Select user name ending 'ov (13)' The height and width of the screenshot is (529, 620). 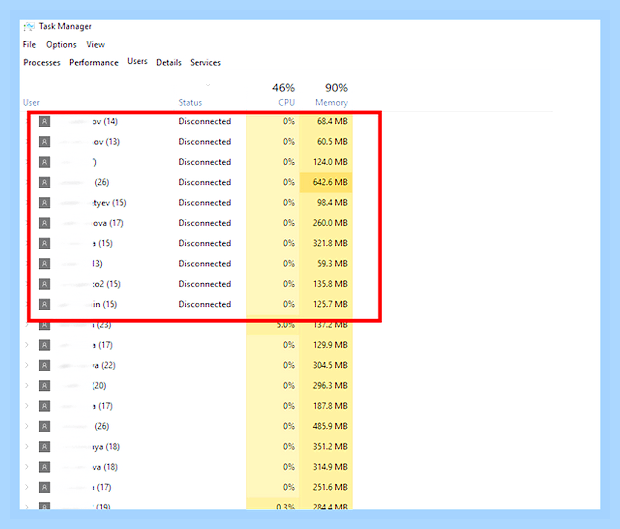point(106,142)
